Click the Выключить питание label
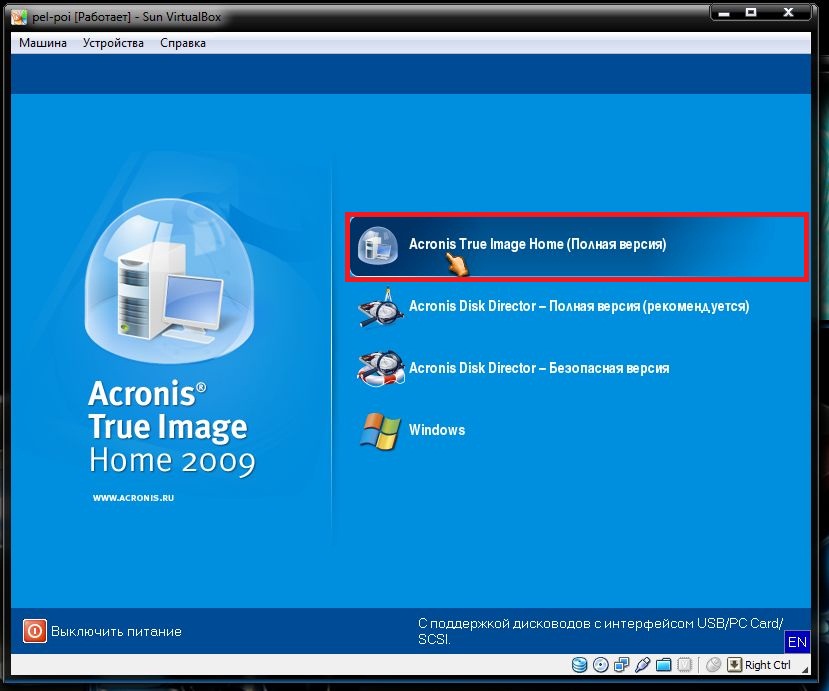 pyautogui.click(x=116, y=632)
